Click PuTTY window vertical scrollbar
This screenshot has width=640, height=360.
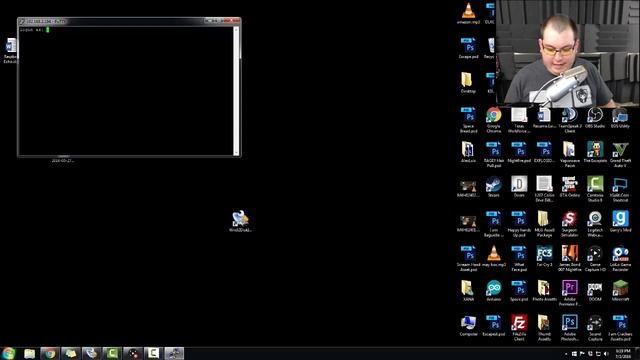236,91
